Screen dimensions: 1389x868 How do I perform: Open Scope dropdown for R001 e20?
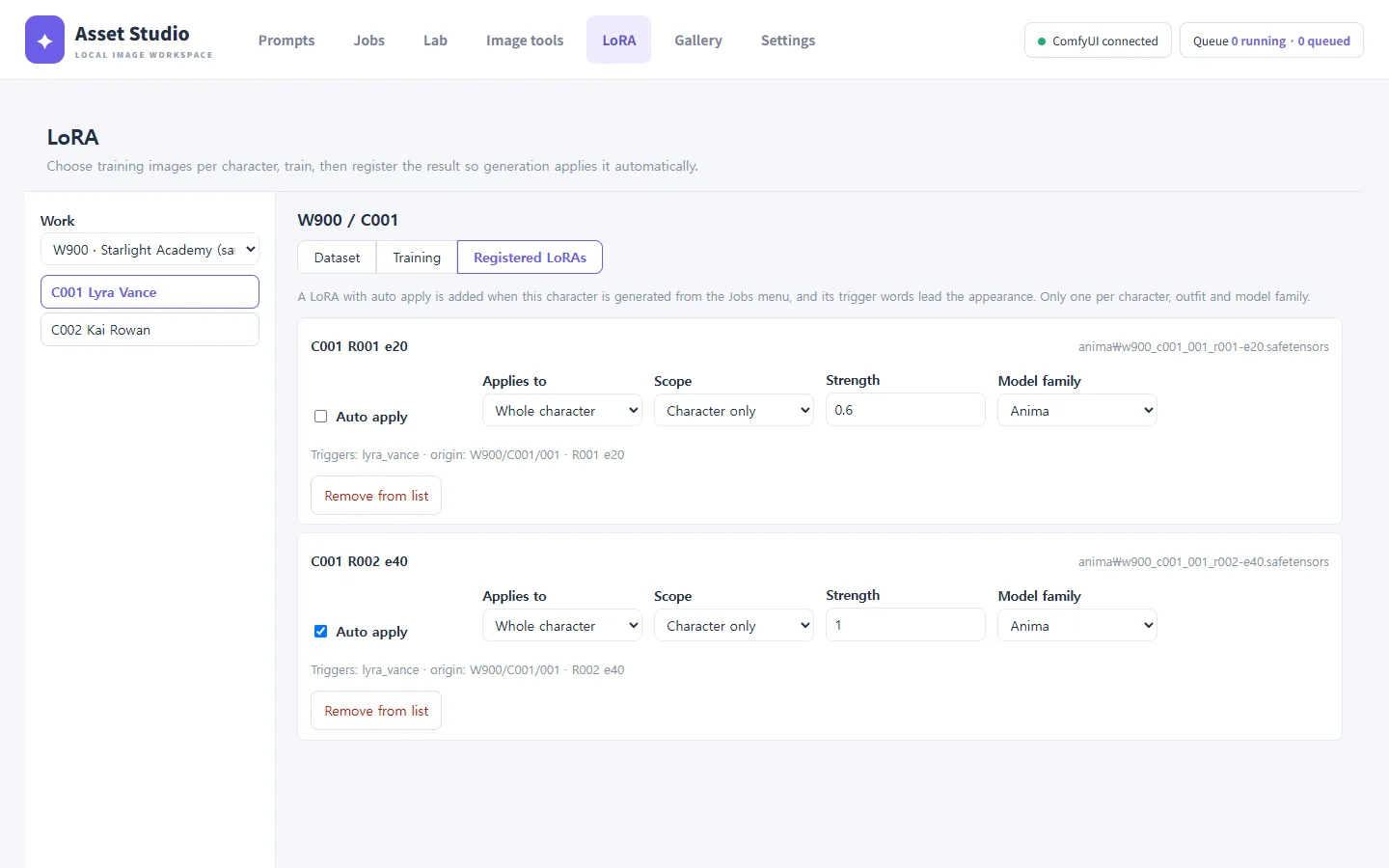734,411
